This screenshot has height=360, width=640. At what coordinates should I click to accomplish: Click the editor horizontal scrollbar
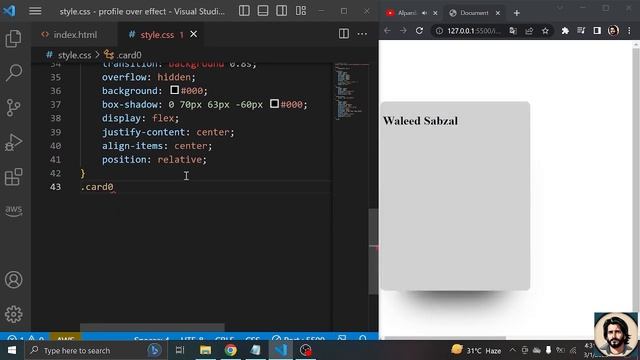pos(152,327)
